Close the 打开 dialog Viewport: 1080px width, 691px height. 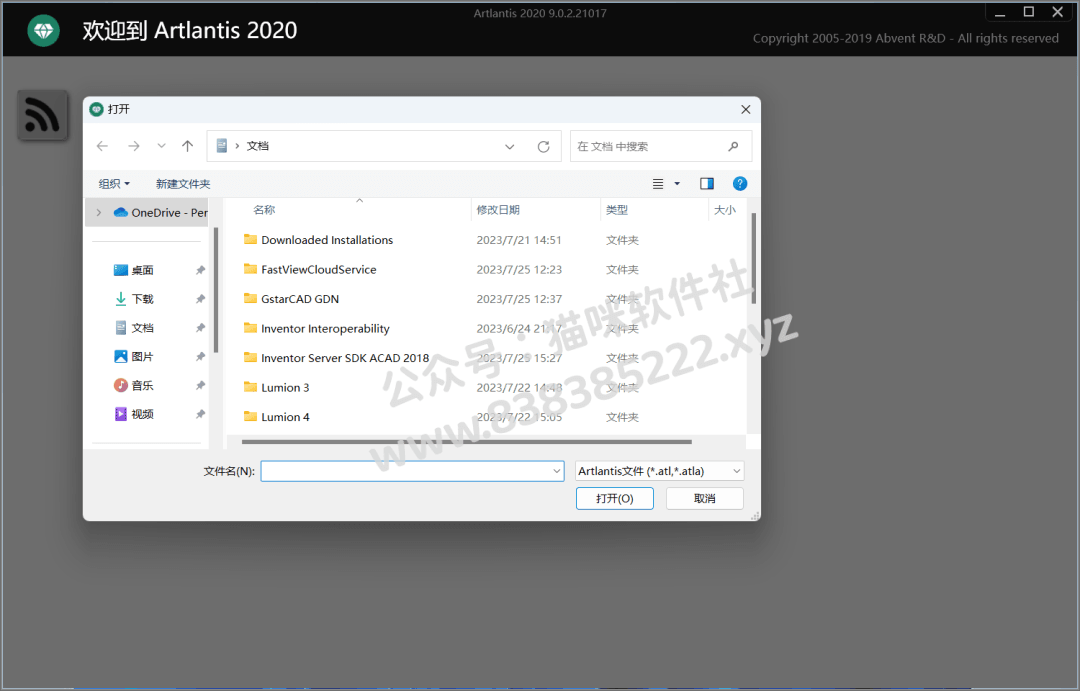tap(745, 110)
